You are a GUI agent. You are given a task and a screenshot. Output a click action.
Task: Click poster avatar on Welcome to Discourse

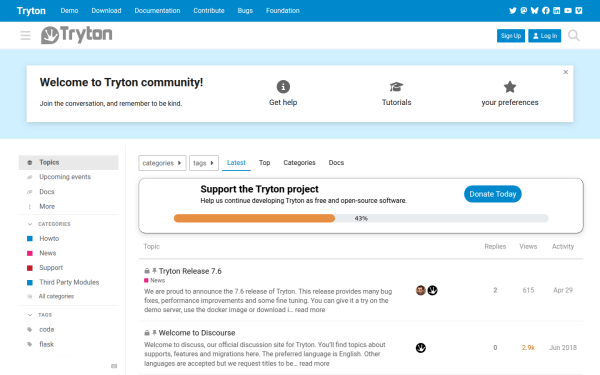pyautogui.click(x=421, y=348)
